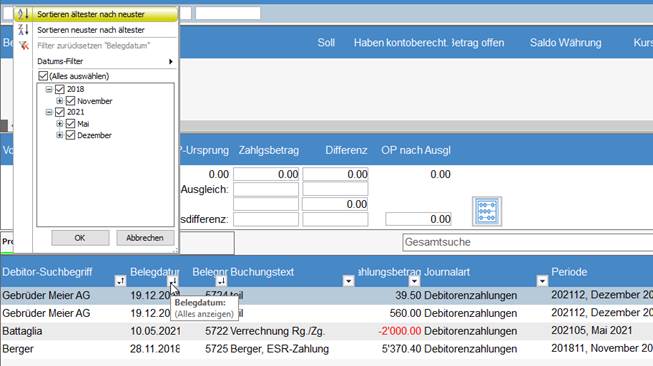Click the 202105, Mai 2021 period cell

coord(592,331)
